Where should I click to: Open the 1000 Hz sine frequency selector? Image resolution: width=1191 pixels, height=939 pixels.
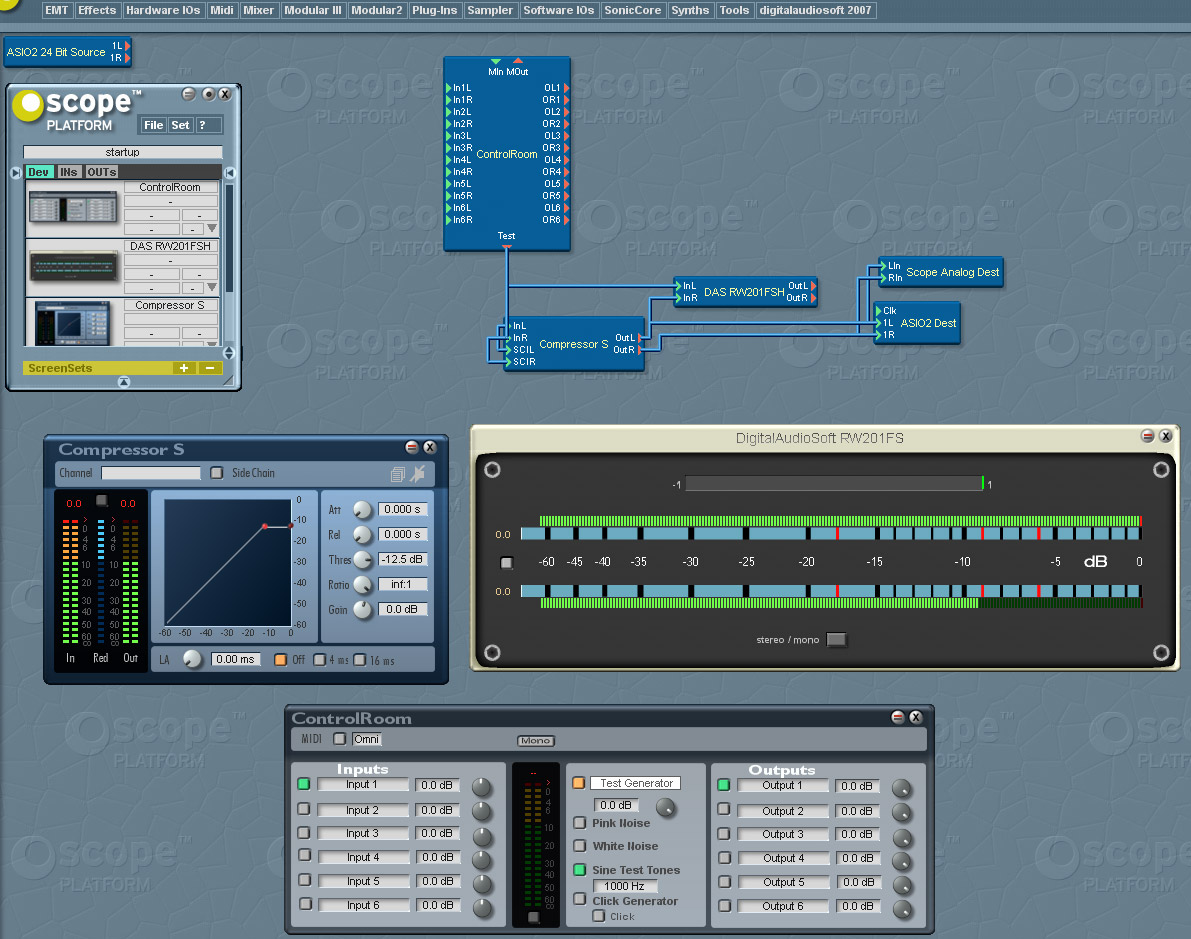pos(624,886)
